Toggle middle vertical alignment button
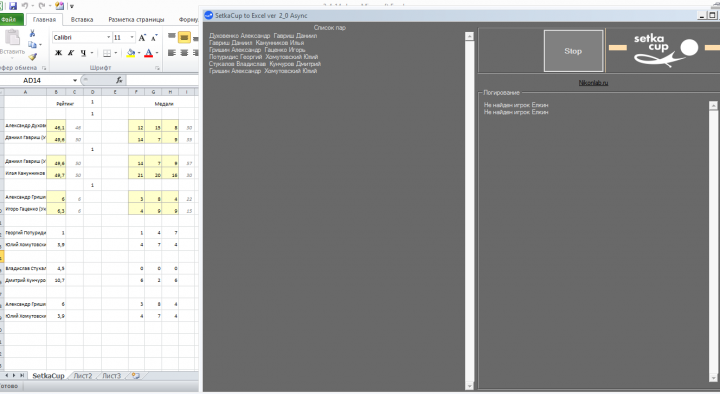Viewport: 720px width, 394px height. click(x=184, y=37)
